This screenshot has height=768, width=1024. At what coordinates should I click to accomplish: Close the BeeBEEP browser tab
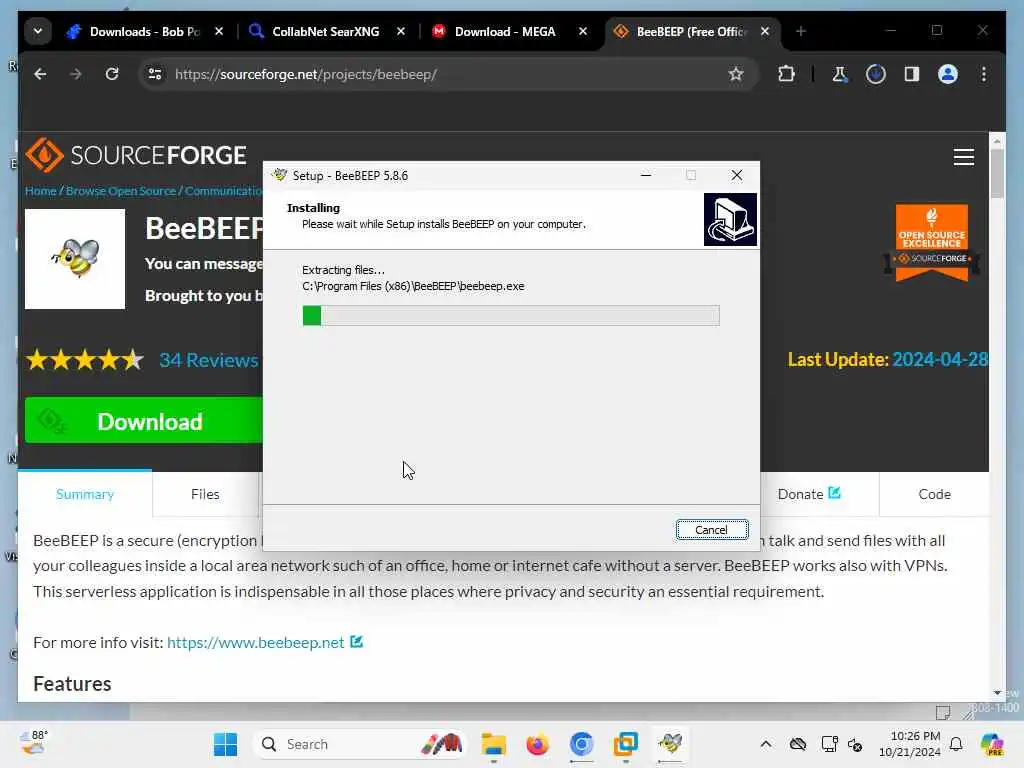(x=765, y=31)
